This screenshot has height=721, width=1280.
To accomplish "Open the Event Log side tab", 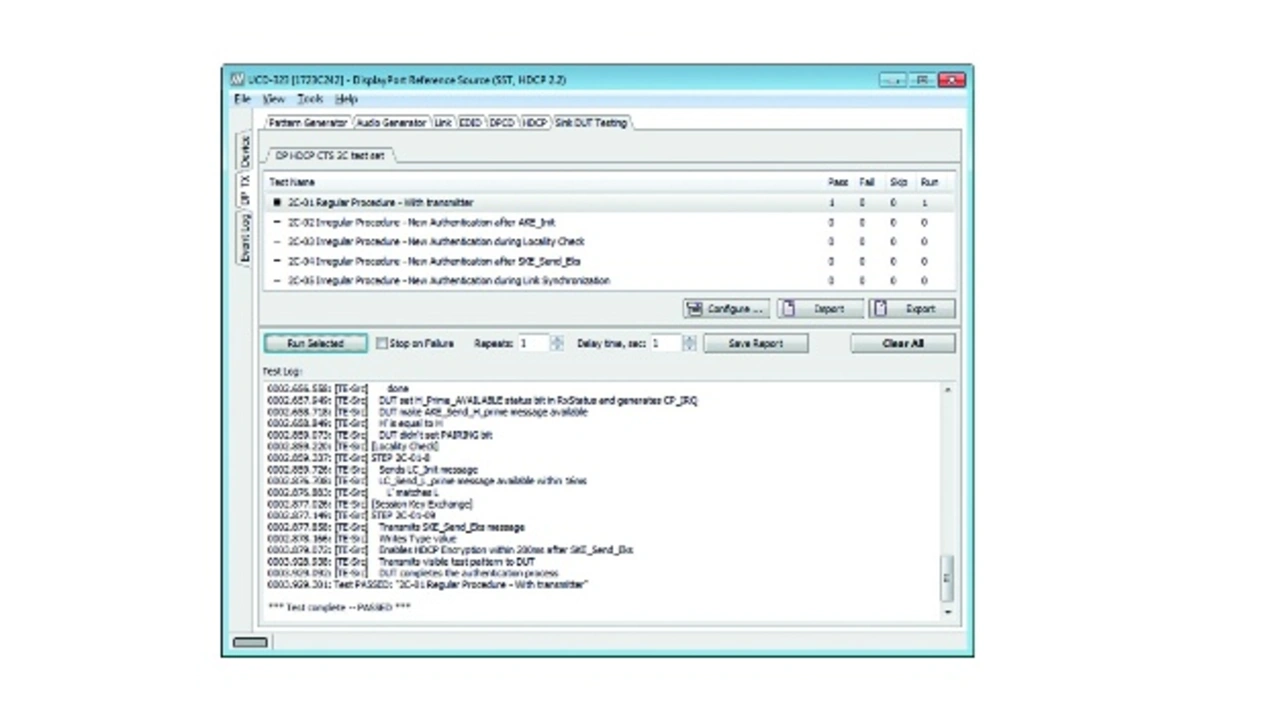I will (x=245, y=239).
